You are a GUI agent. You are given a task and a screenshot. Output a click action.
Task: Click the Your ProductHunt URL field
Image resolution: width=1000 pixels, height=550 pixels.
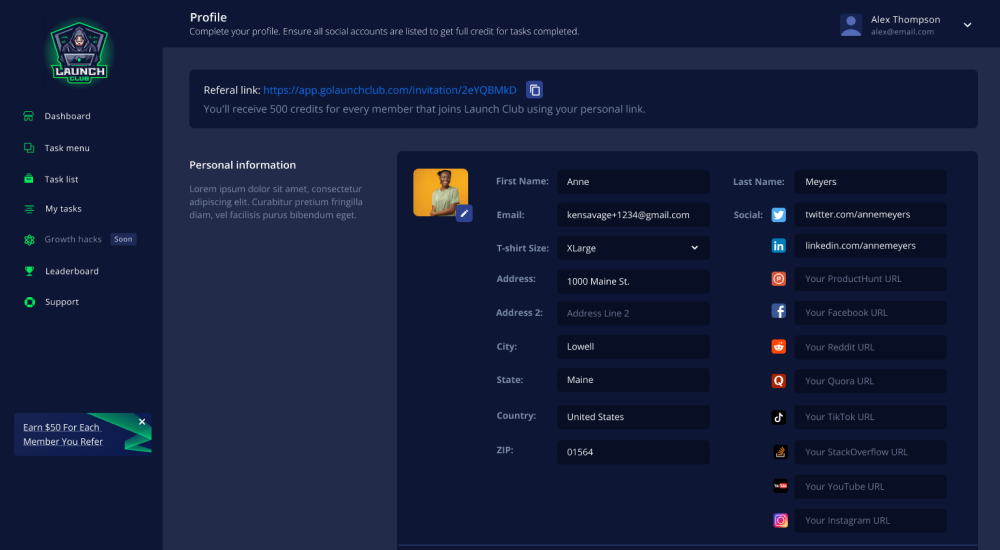click(x=870, y=279)
